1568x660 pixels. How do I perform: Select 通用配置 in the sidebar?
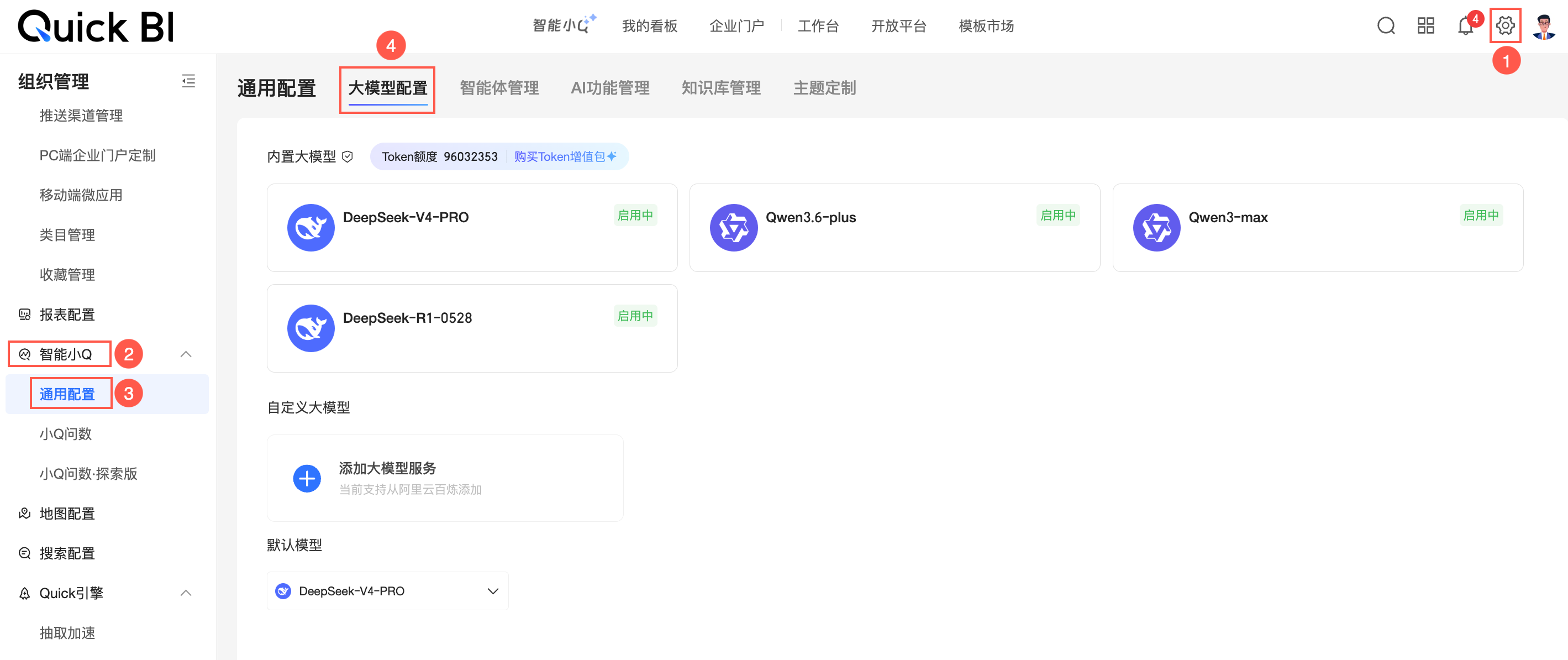click(x=67, y=395)
